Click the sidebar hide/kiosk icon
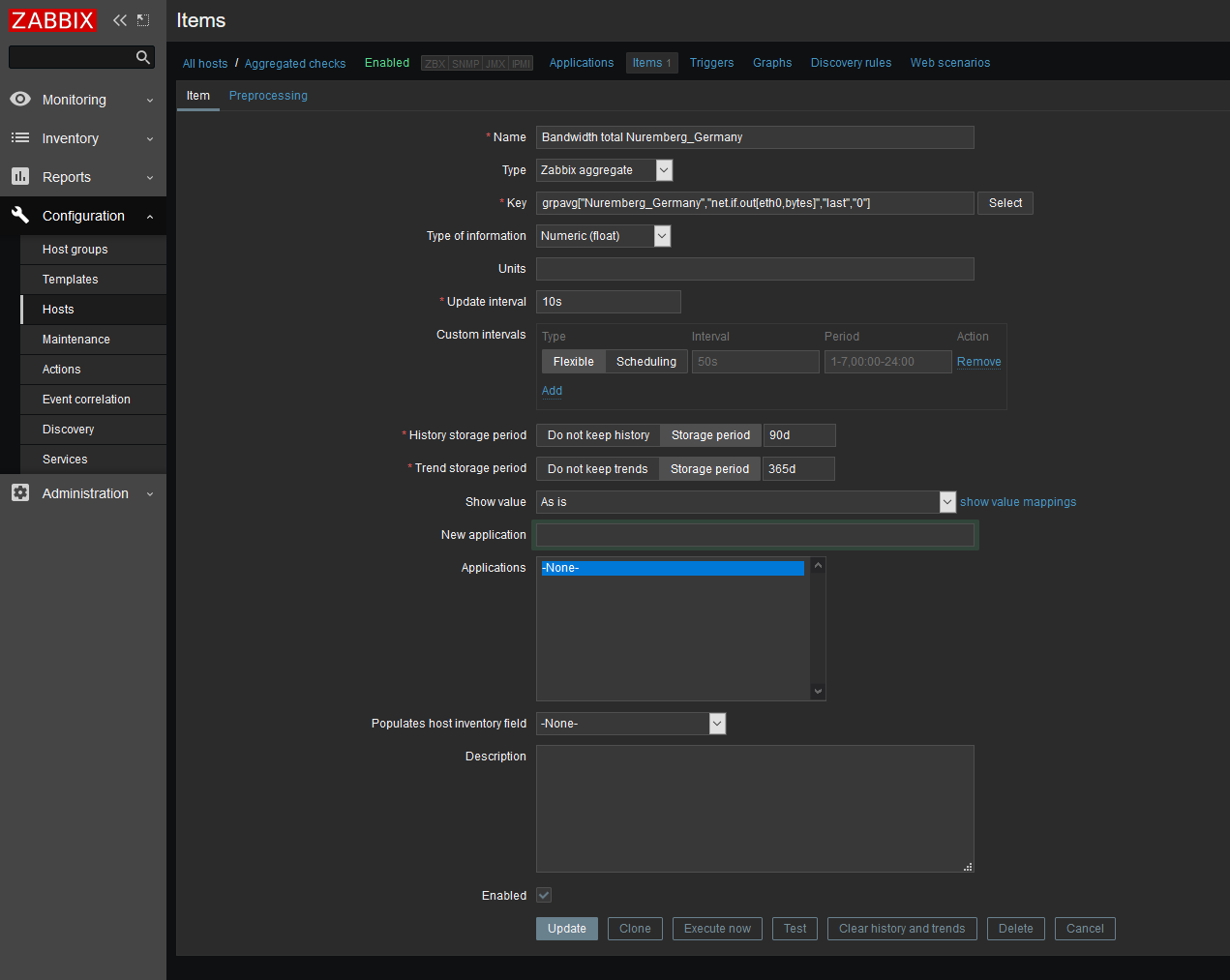The width and height of the screenshot is (1230, 980). click(x=143, y=20)
